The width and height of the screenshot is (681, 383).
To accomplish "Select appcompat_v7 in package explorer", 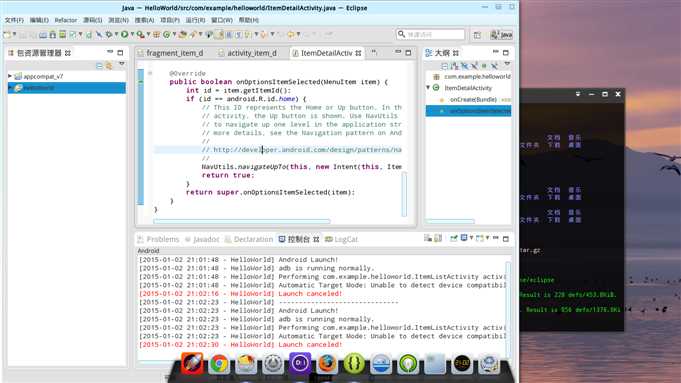I will point(43,76).
